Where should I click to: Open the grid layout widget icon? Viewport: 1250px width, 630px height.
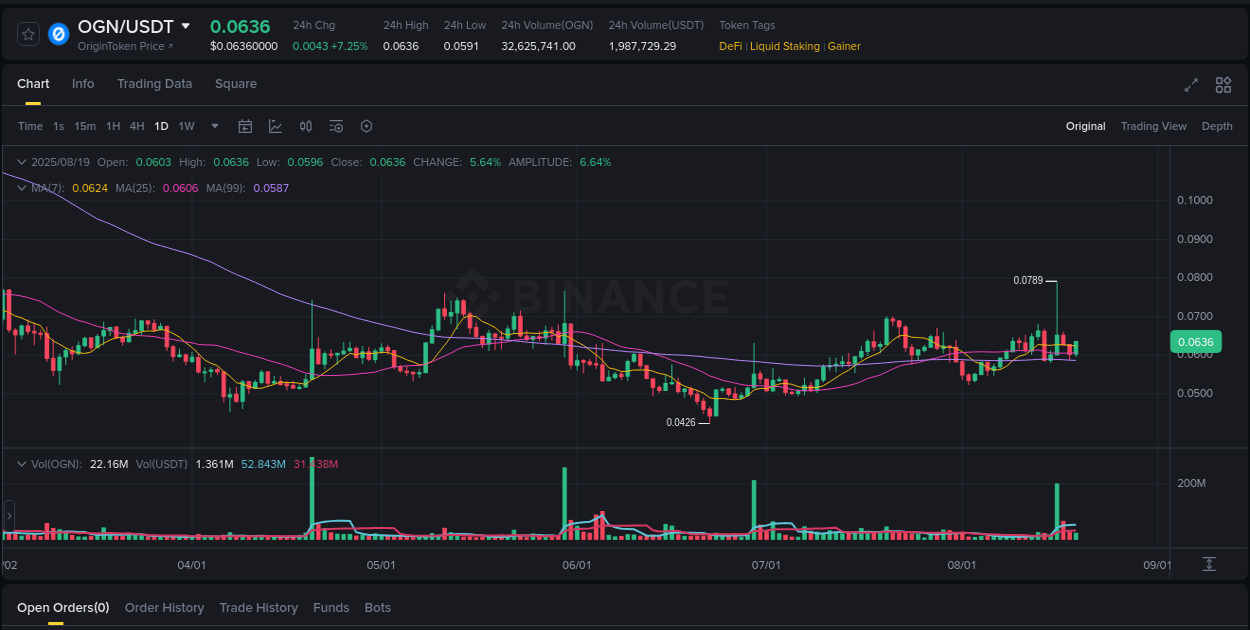[1223, 85]
